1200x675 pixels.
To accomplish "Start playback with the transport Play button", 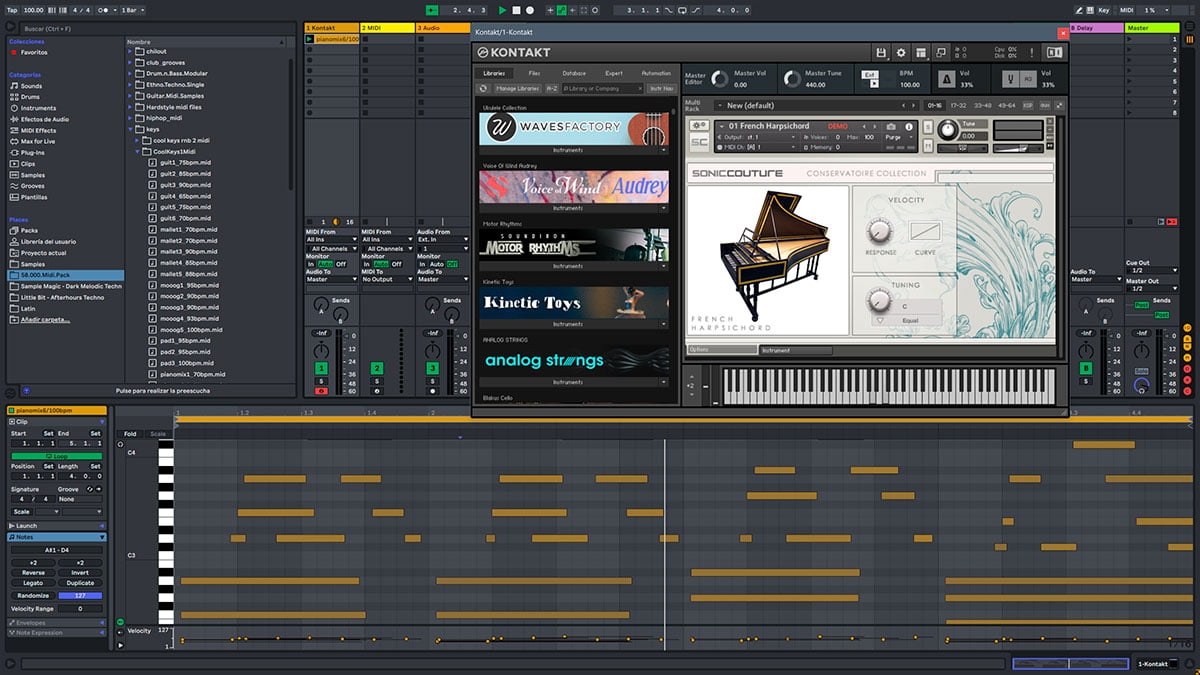I will 503,10.
